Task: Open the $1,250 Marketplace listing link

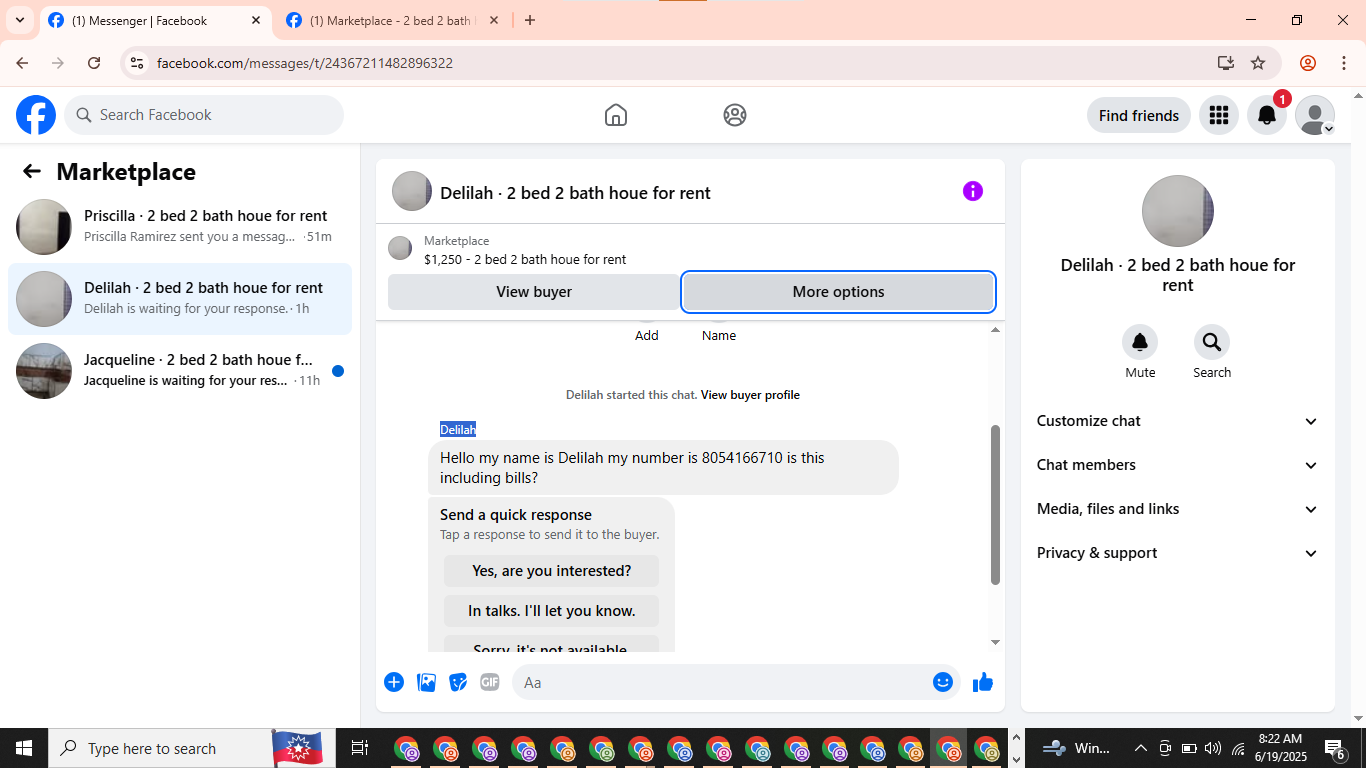Action: 525,259
